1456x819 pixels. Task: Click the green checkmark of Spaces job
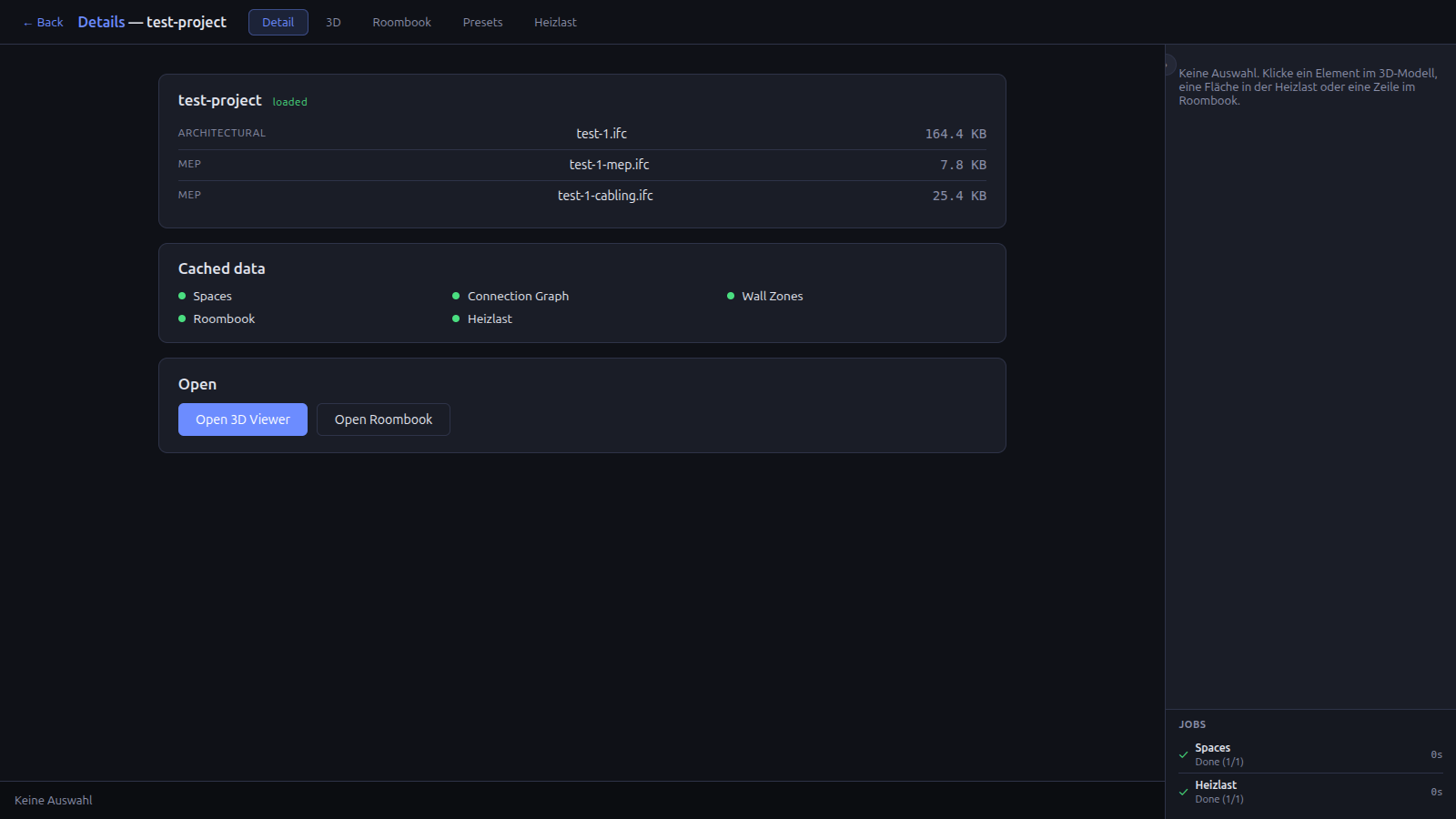point(1184,754)
